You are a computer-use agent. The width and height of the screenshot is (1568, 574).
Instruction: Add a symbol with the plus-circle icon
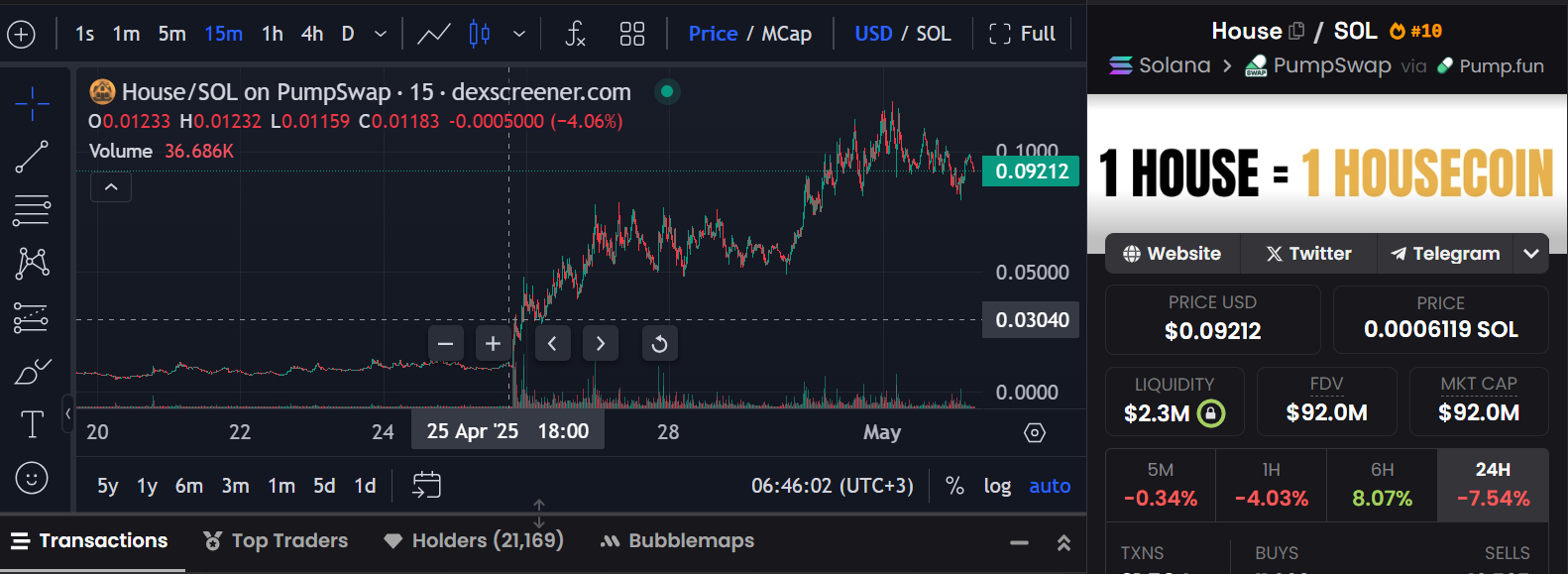(21, 34)
